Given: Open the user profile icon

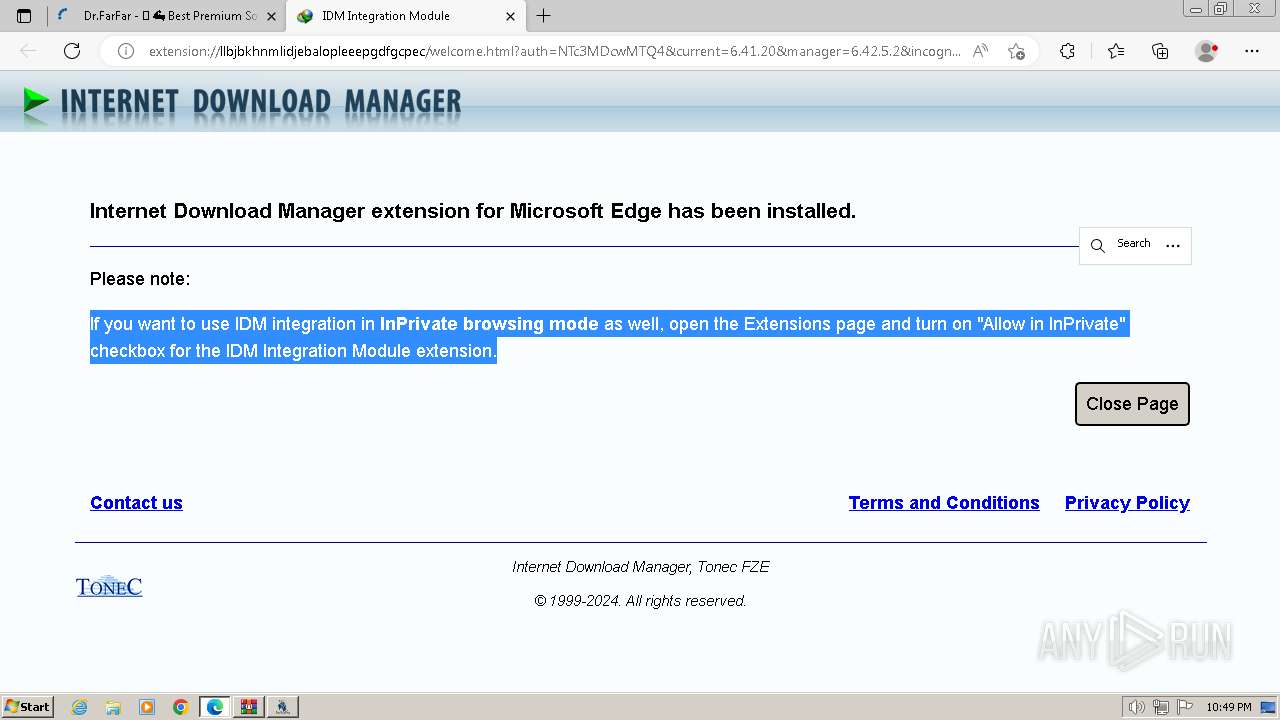Looking at the screenshot, I should point(1207,51).
